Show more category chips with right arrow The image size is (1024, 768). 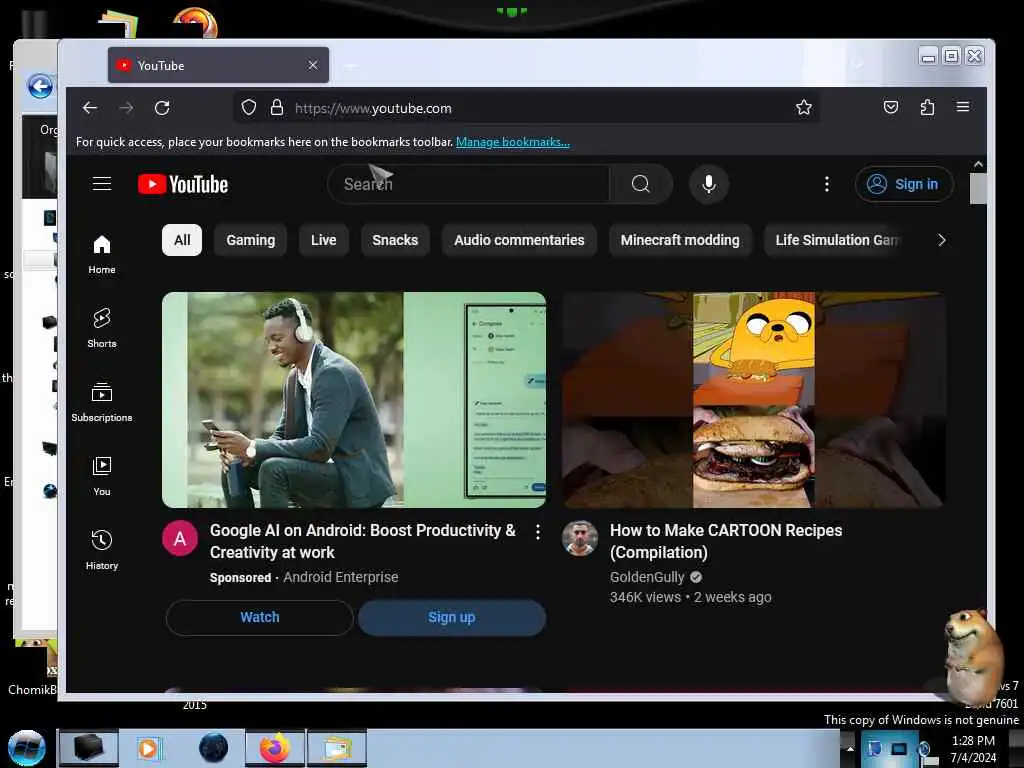pos(941,240)
